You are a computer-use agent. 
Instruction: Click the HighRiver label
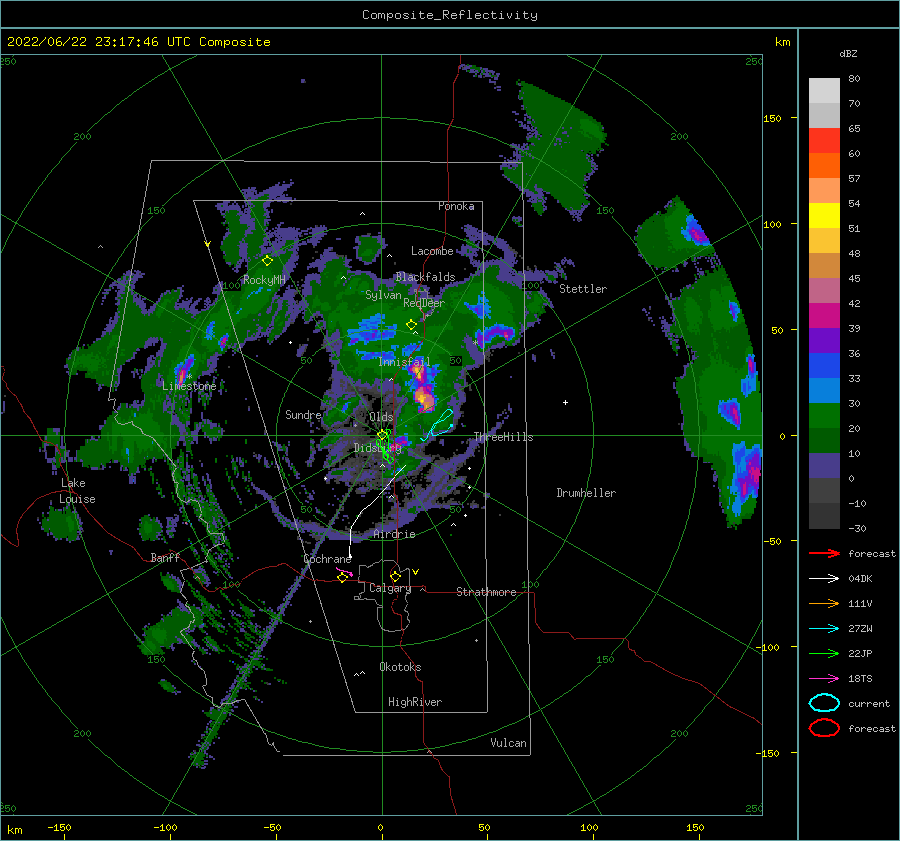pyautogui.click(x=415, y=702)
